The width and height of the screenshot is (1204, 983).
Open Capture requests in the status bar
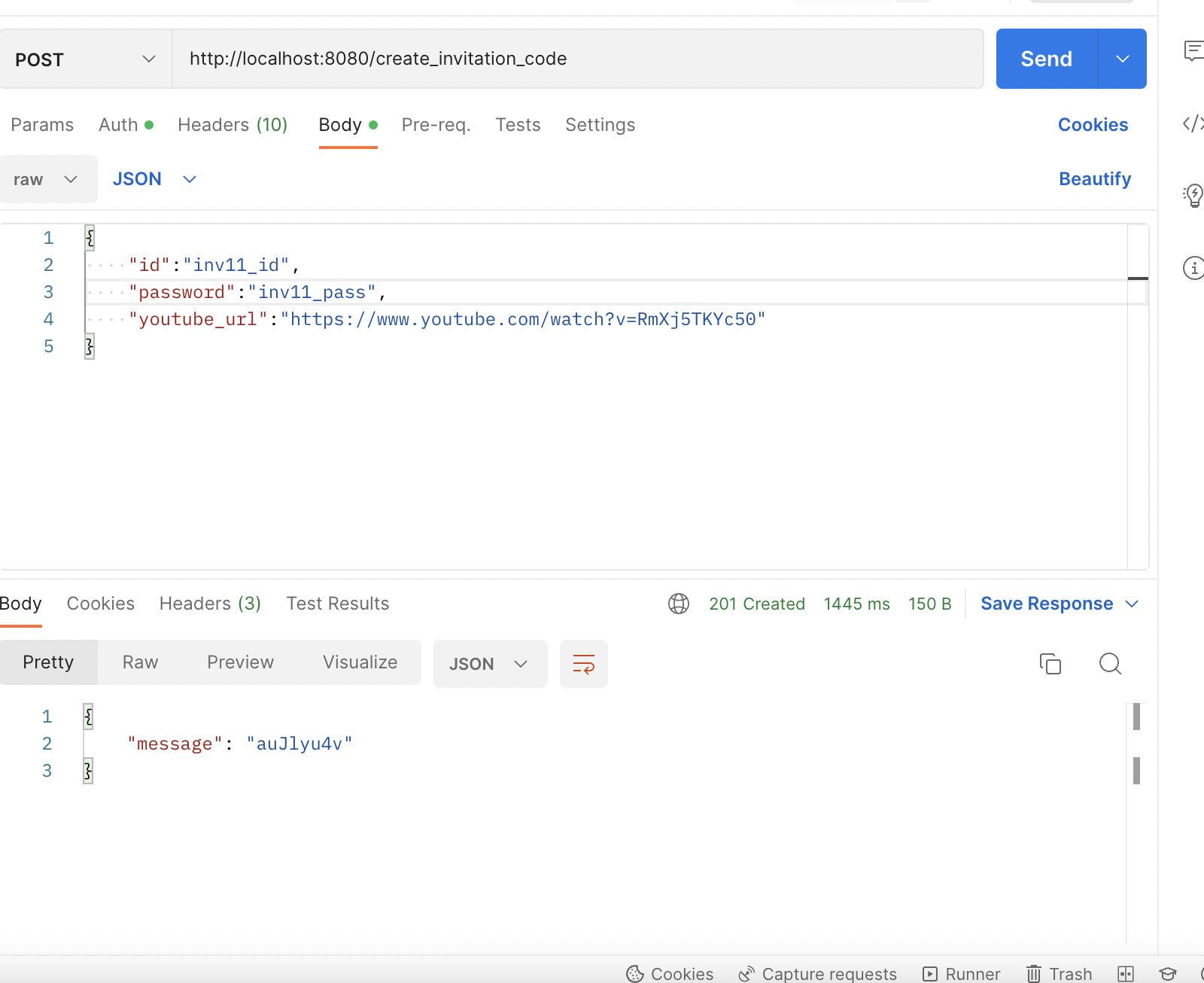click(x=817, y=972)
